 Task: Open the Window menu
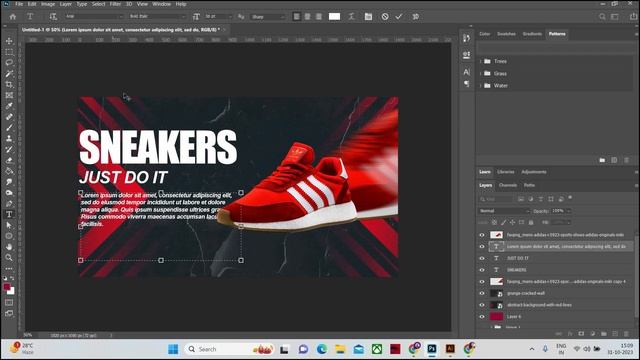[x=162, y=4]
